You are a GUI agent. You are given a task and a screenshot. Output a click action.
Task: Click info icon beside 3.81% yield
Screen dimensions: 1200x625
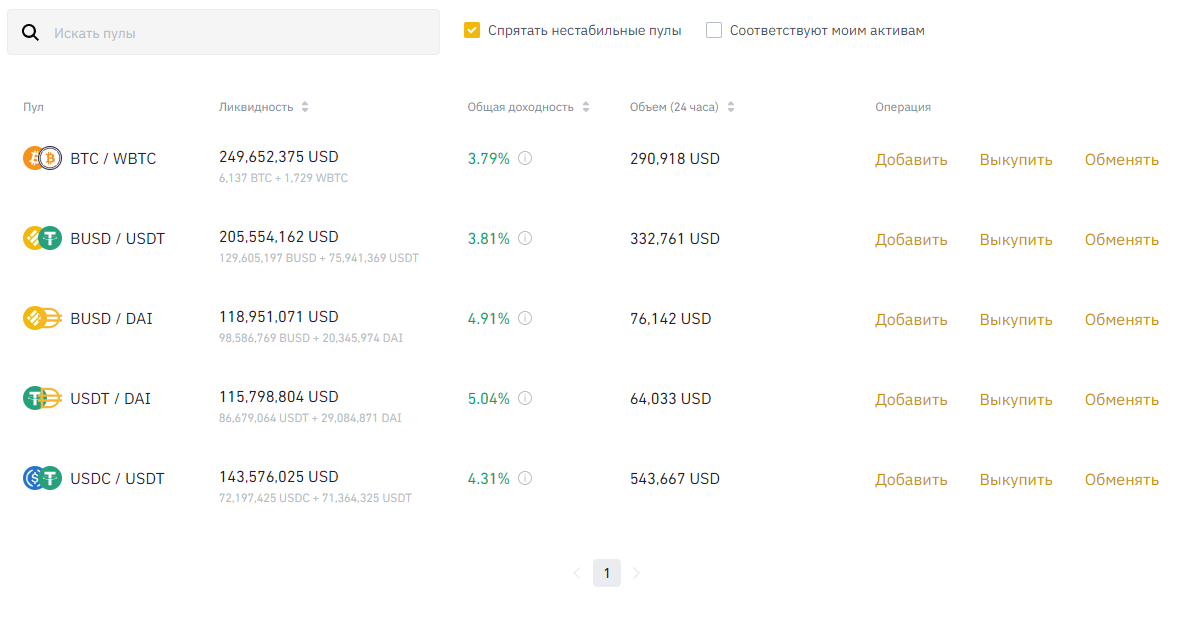tap(525, 238)
